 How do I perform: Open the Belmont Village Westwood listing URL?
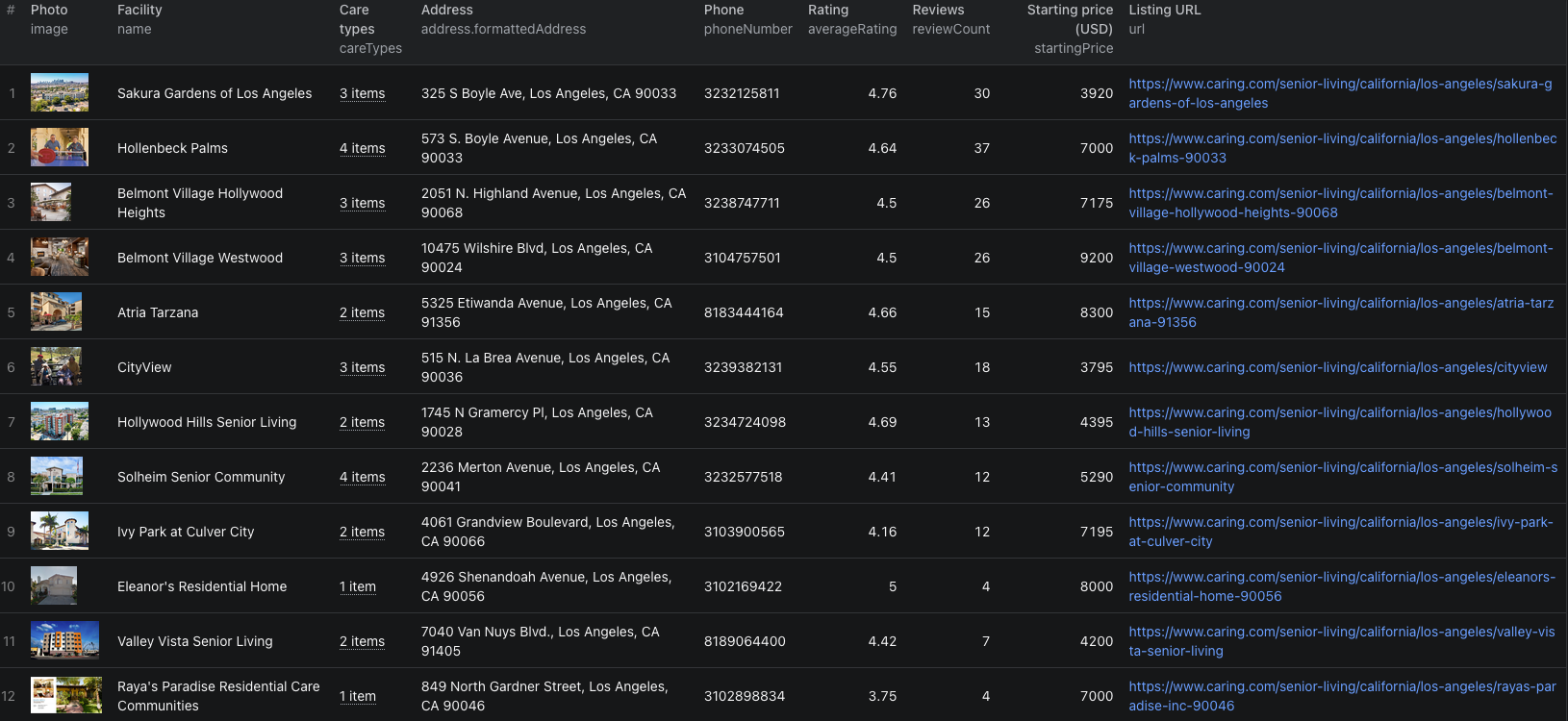pos(1341,258)
